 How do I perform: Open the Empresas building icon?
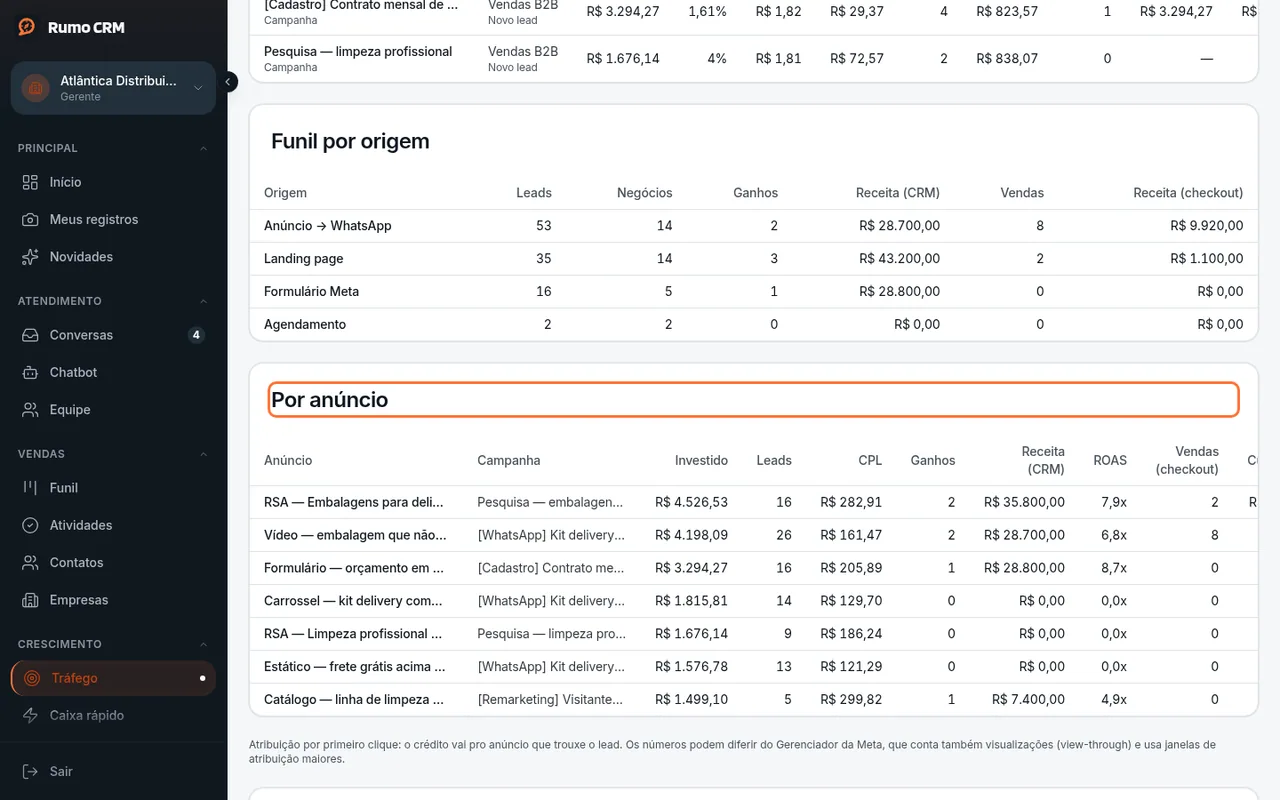tap(31, 600)
